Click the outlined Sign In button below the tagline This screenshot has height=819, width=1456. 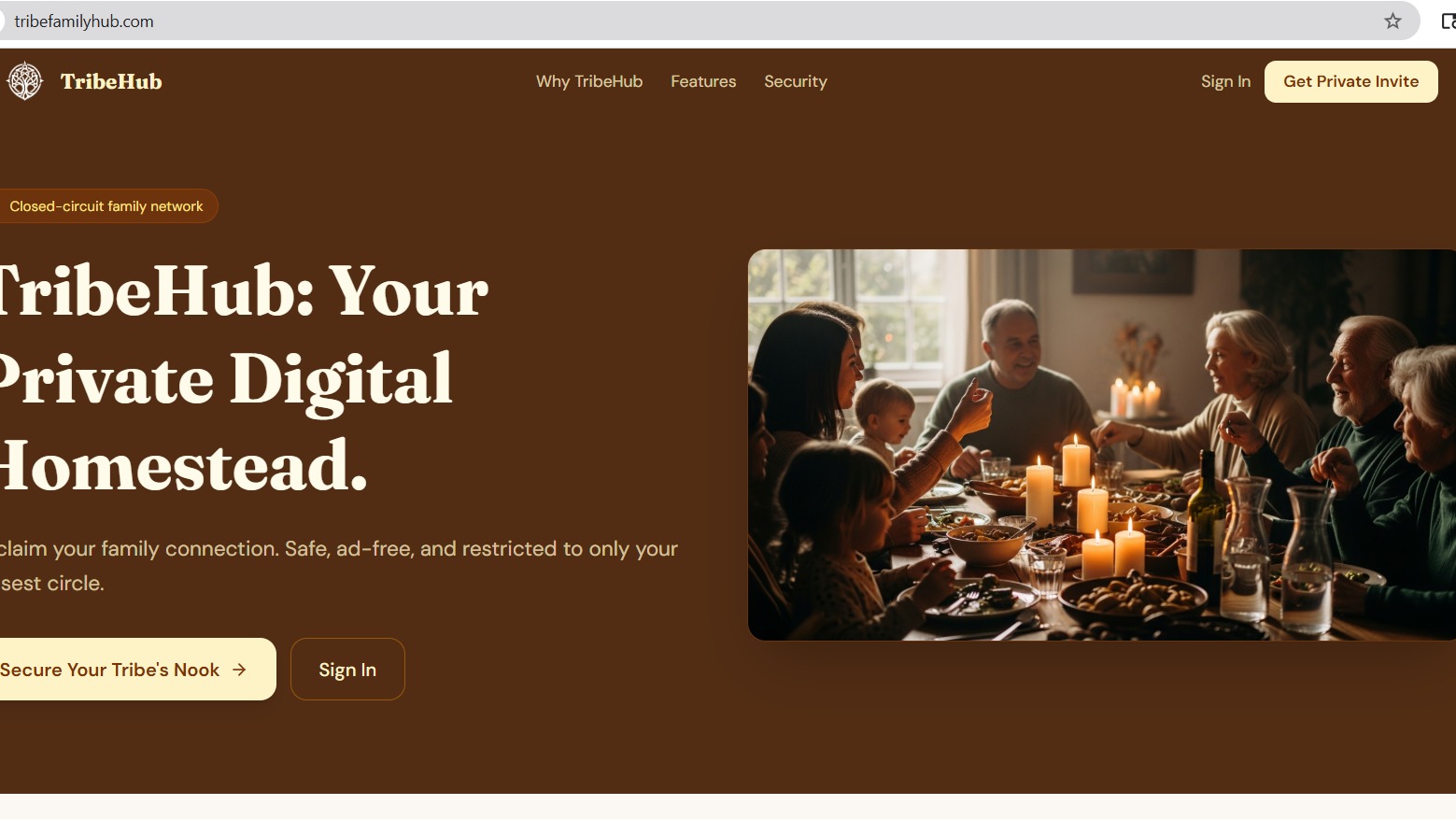[x=347, y=669]
